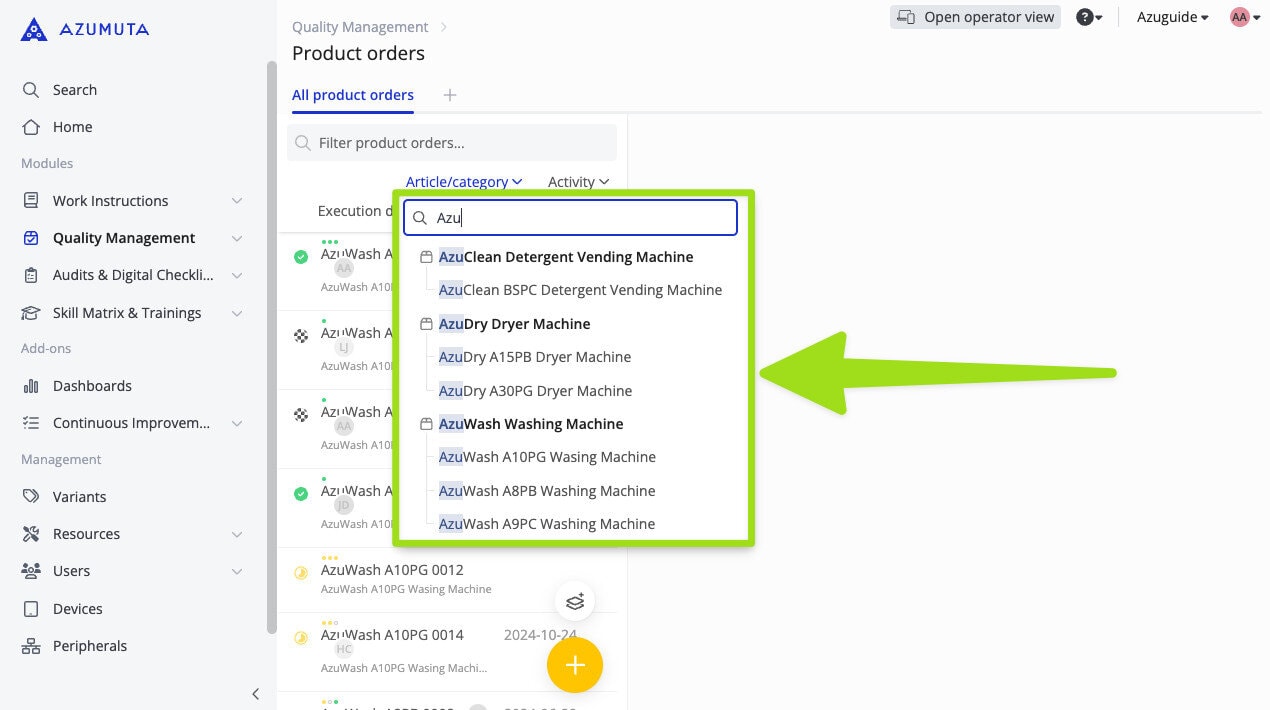Open the Devices page
Screen dimensions: 1270x710
click(x=77, y=609)
